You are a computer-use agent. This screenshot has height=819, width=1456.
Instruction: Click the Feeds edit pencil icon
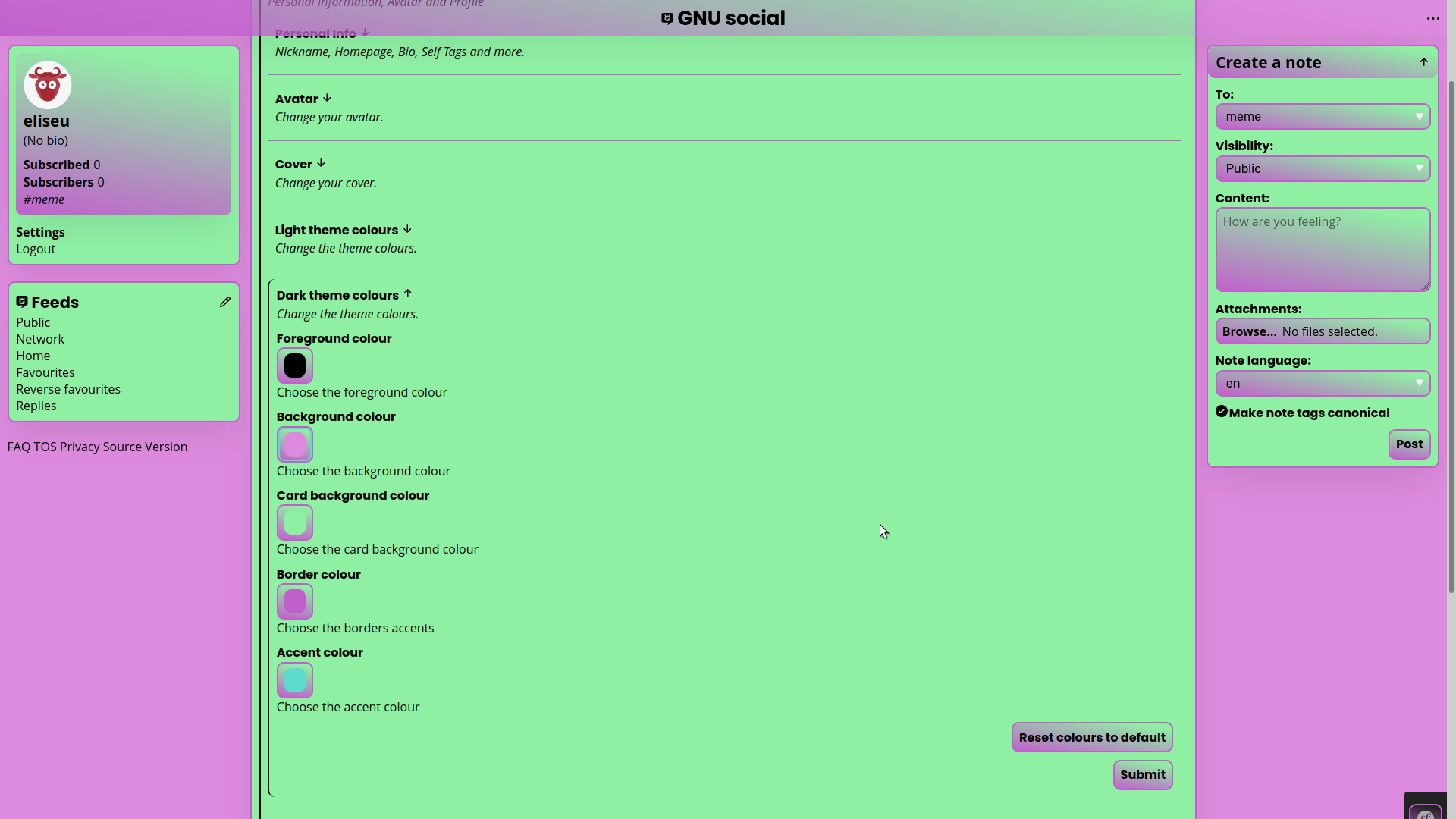click(225, 302)
